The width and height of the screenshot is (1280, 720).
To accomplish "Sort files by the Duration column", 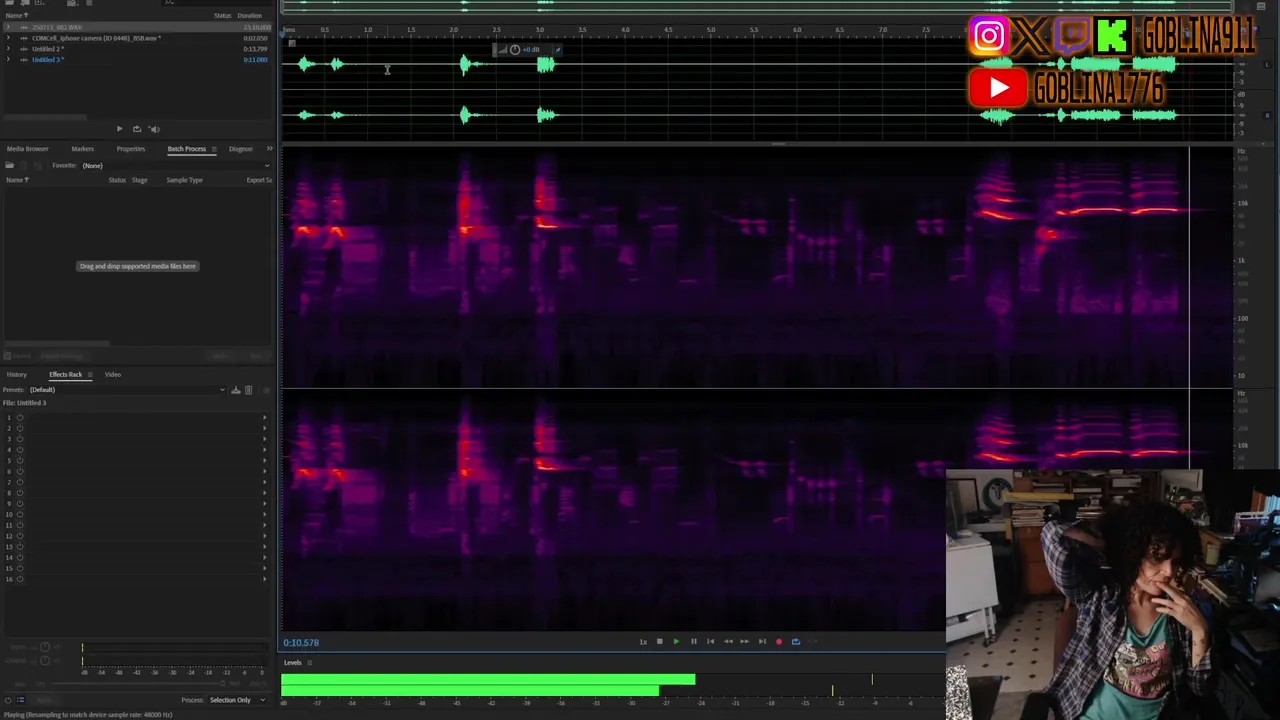I will pyautogui.click(x=250, y=16).
